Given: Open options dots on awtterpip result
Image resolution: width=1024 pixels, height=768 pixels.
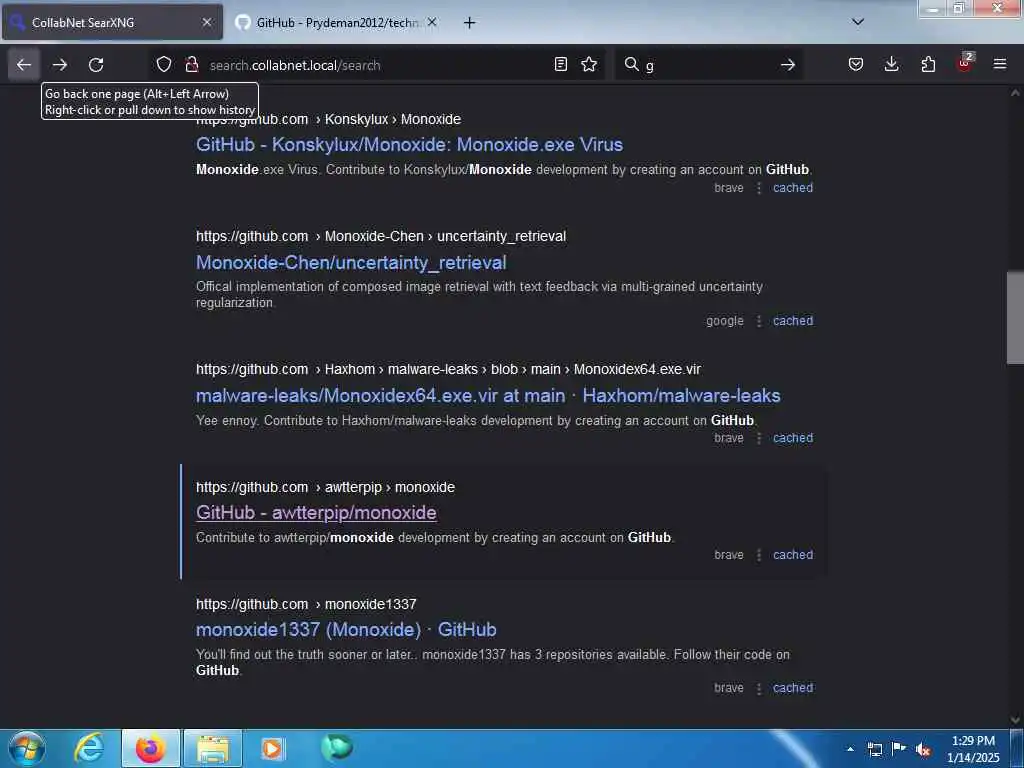Looking at the screenshot, I should pos(759,555).
